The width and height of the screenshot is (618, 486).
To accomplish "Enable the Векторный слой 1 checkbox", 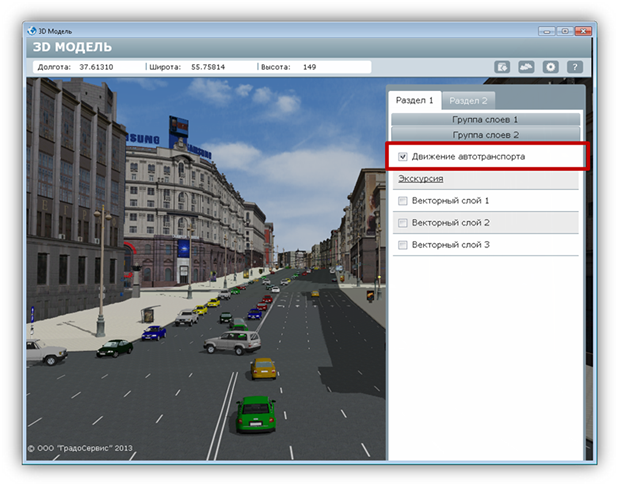I will click(x=402, y=201).
